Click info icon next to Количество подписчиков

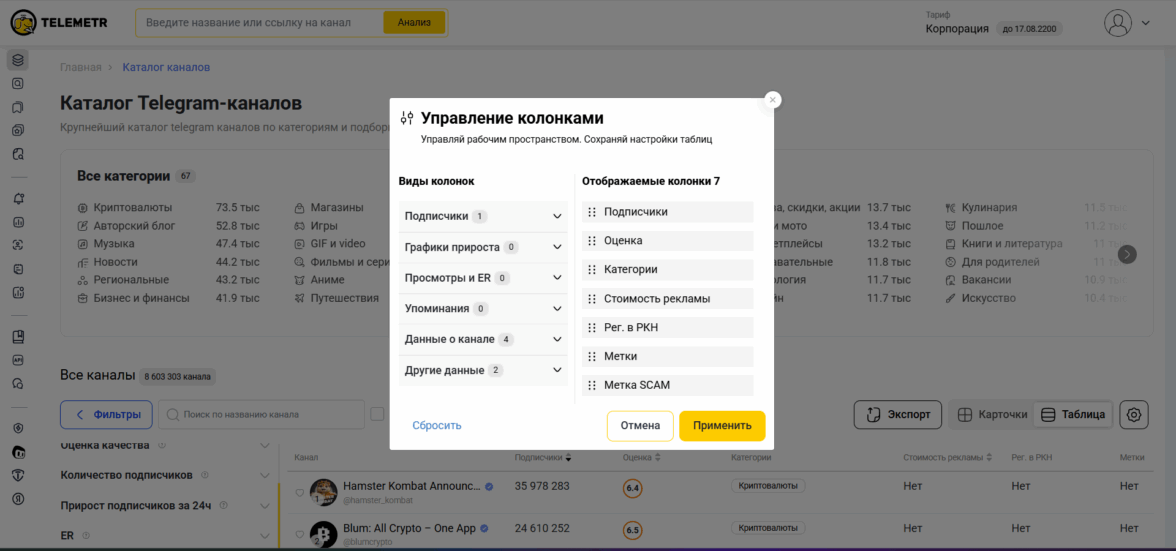pos(205,475)
